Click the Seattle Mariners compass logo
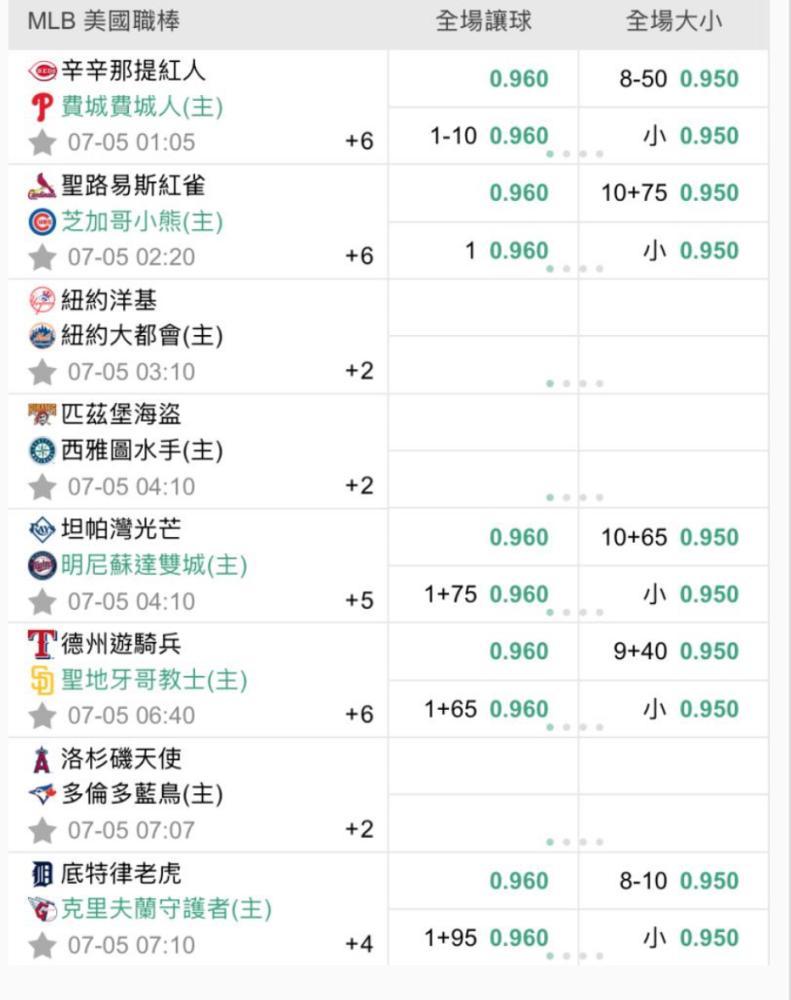 [x=43, y=451]
